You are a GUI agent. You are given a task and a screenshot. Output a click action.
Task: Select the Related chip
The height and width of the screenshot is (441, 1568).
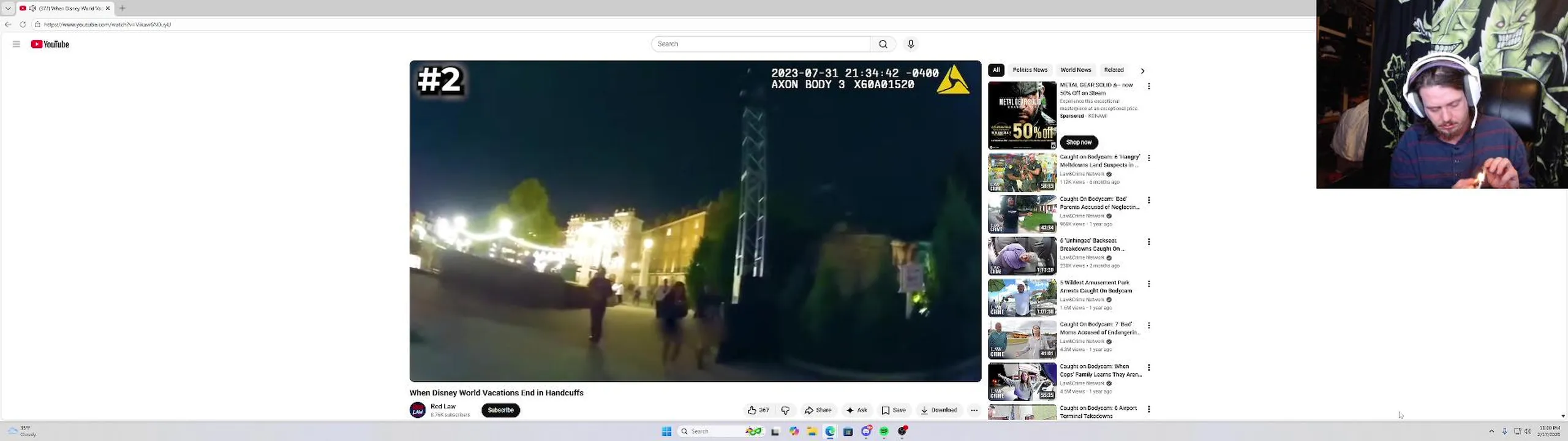1114,70
